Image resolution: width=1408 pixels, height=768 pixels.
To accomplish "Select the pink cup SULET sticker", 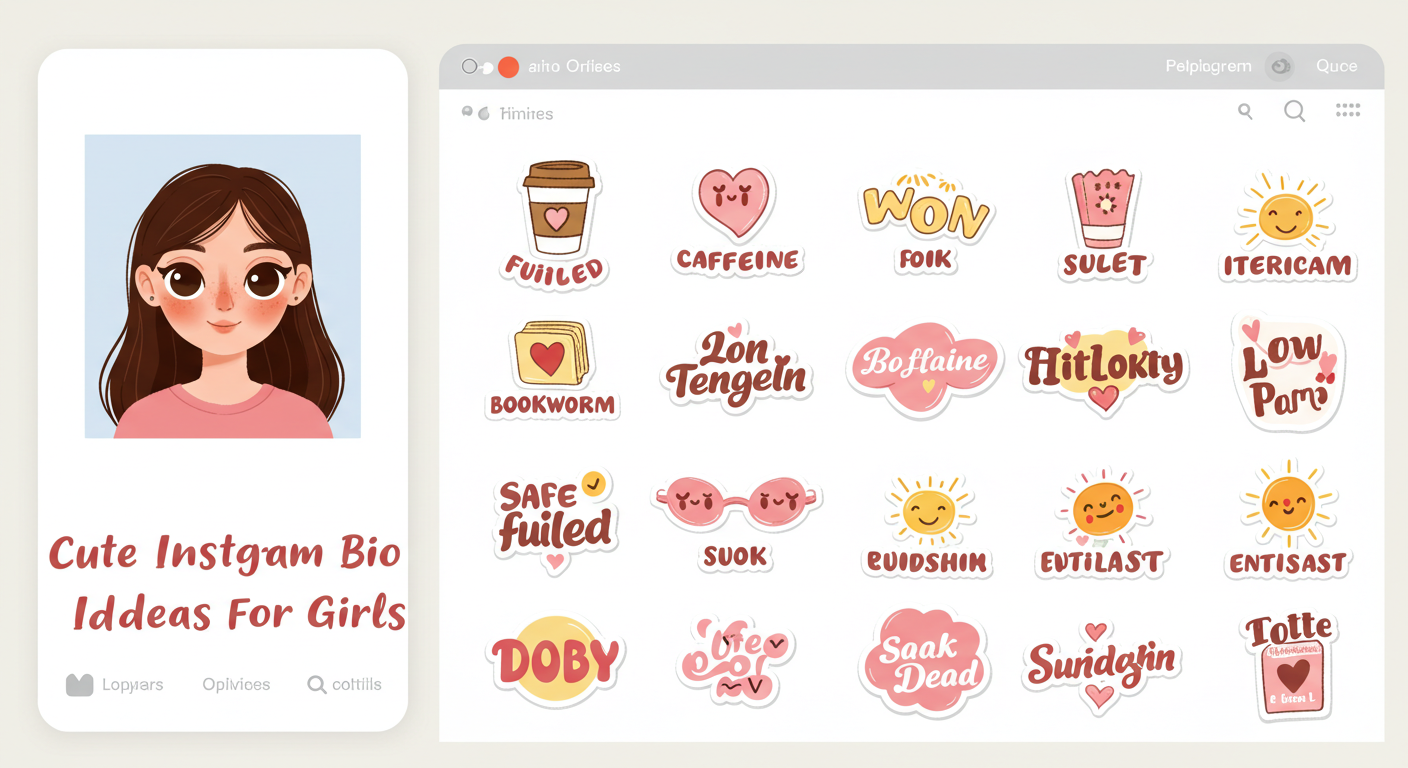I will pyautogui.click(x=1104, y=224).
